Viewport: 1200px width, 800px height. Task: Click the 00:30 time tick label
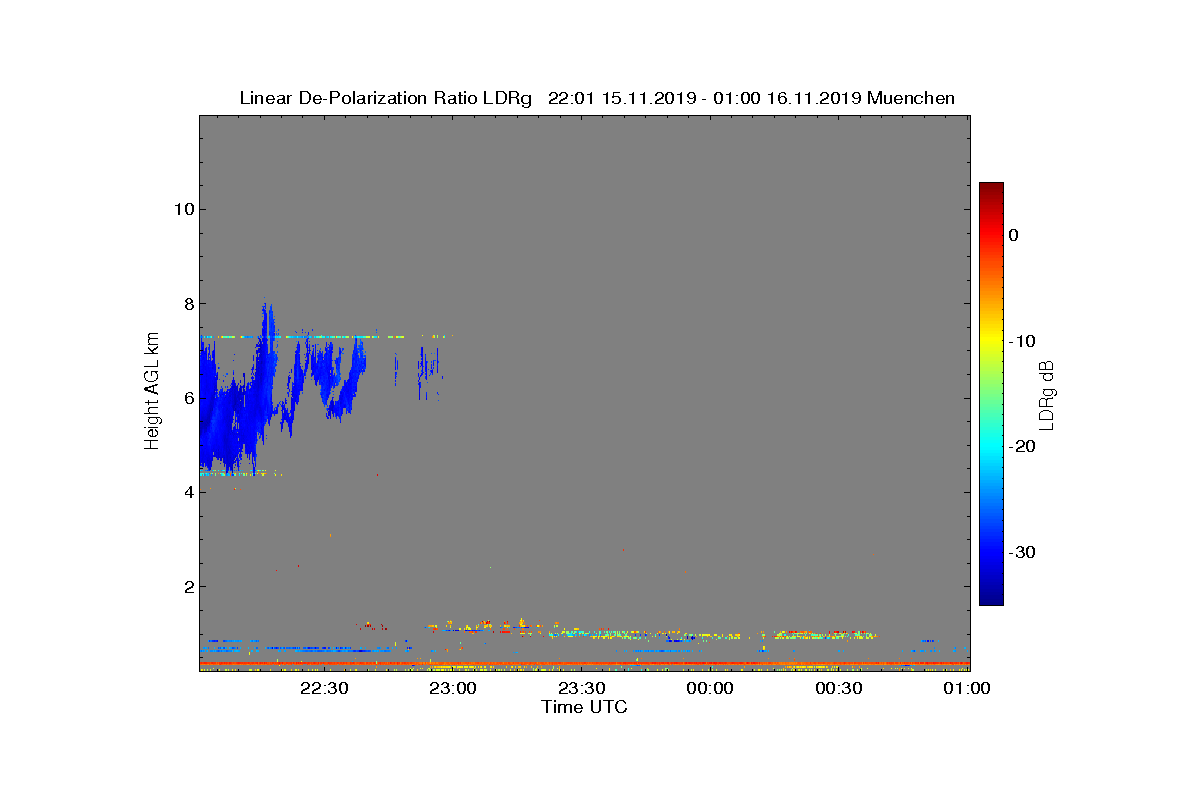[x=838, y=688]
